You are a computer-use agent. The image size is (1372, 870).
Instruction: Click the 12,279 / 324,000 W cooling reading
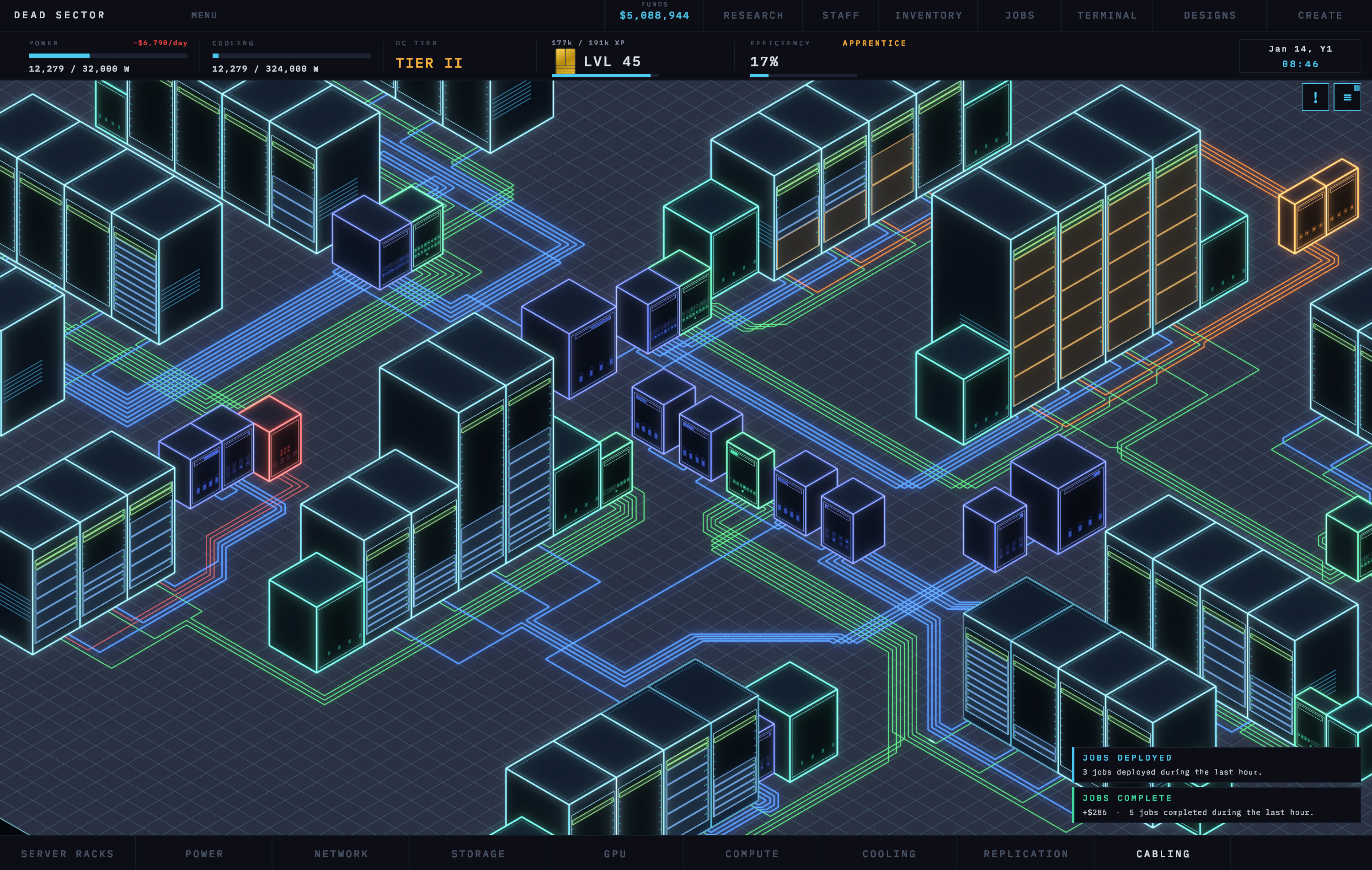click(x=265, y=69)
